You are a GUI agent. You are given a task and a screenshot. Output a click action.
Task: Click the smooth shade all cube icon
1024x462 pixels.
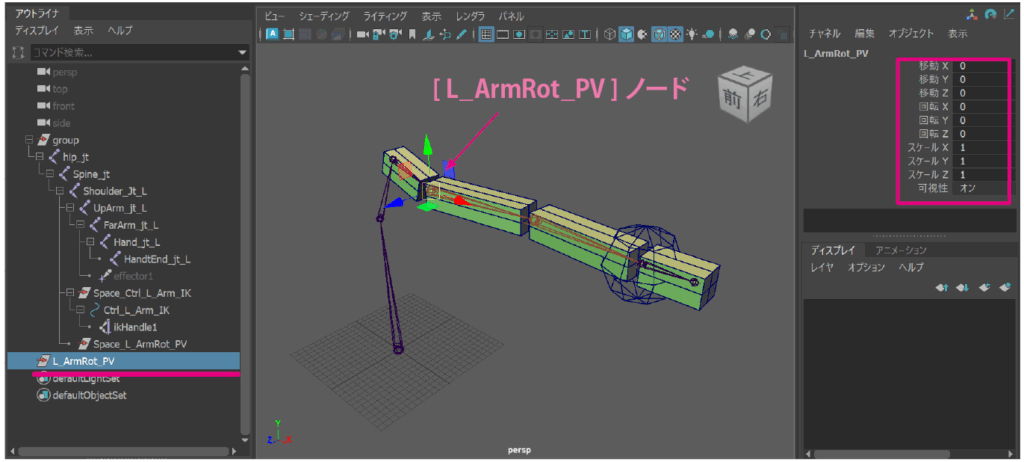(x=626, y=34)
